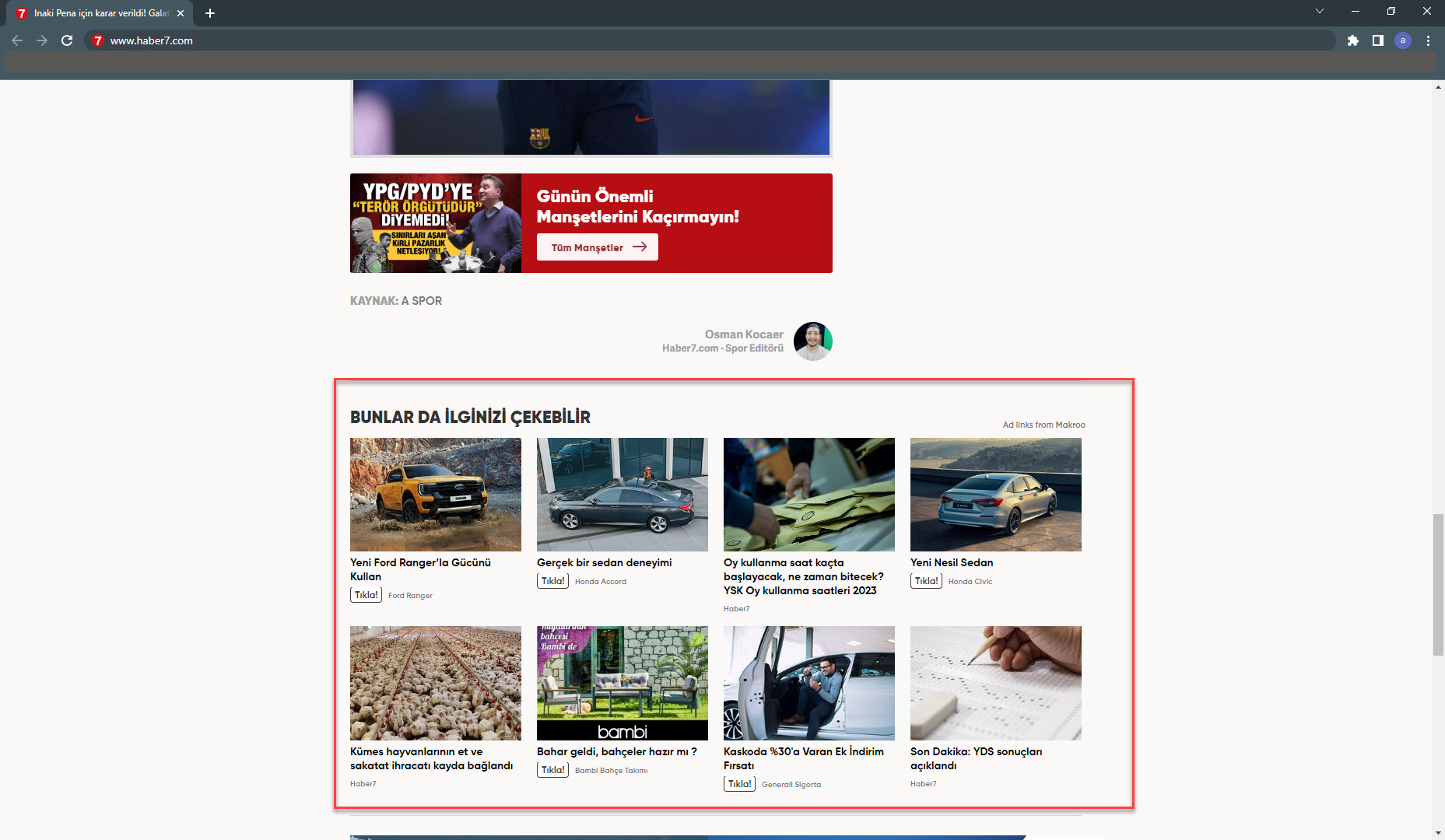
Task: Open the three-dot browser menu
Action: pos(1428,40)
